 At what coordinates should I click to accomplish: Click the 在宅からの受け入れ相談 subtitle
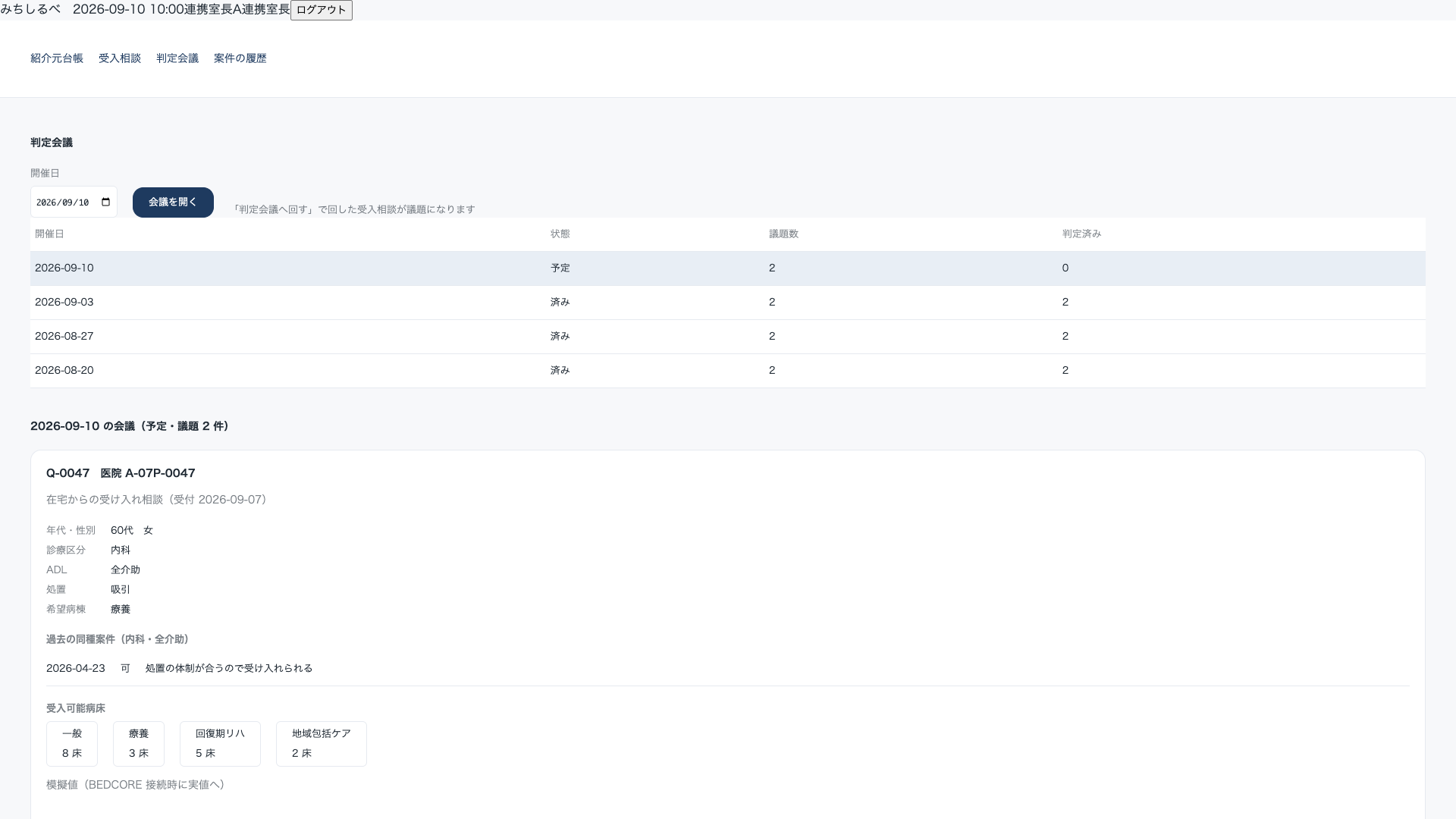coord(156,500)
